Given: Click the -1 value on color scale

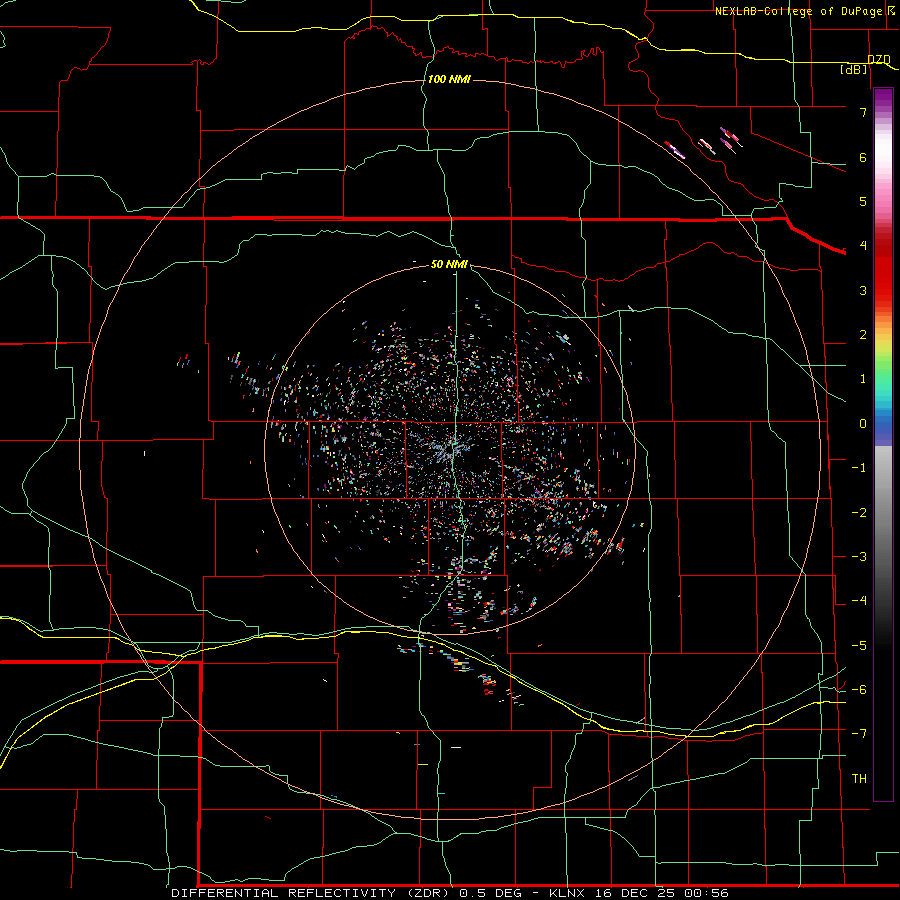Looking at the screenshot, I should point(859,468).
